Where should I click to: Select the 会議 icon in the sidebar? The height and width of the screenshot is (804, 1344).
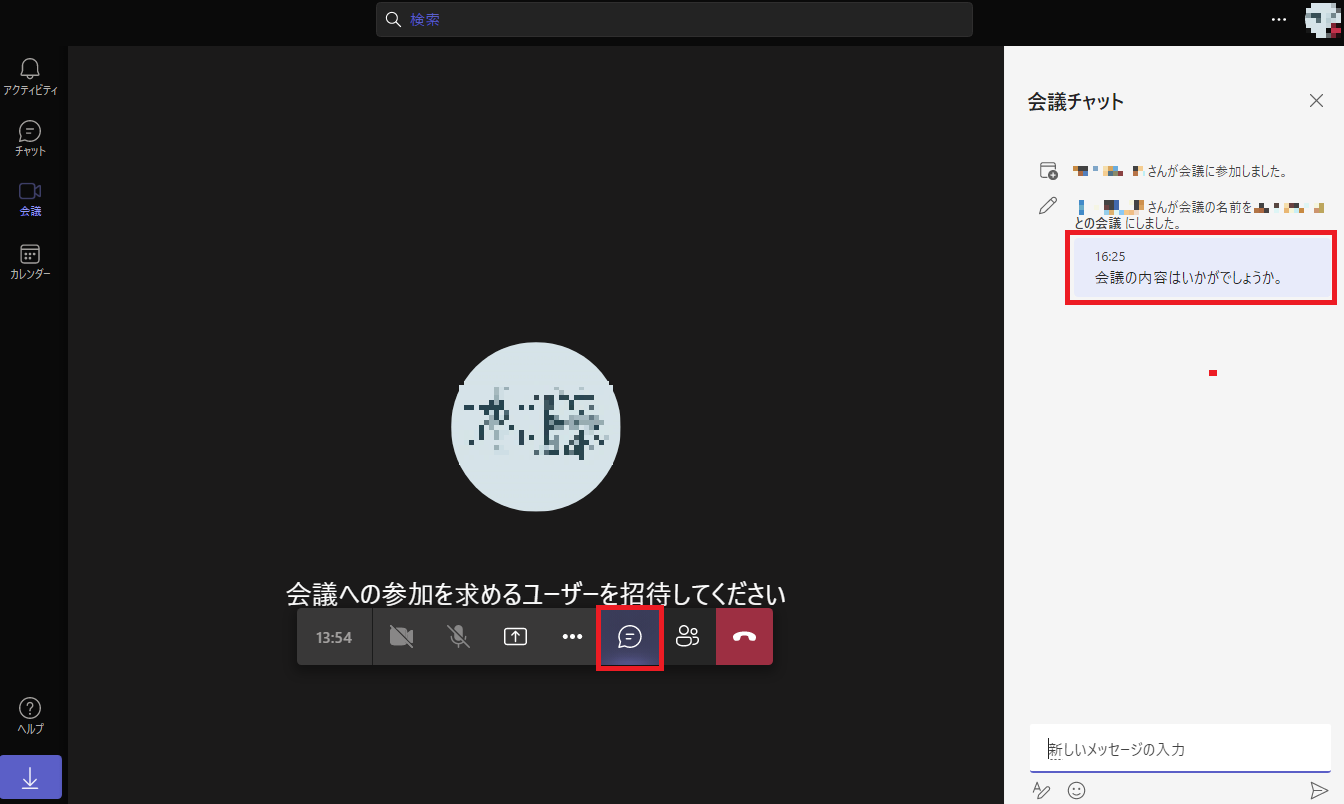point(29,196)
